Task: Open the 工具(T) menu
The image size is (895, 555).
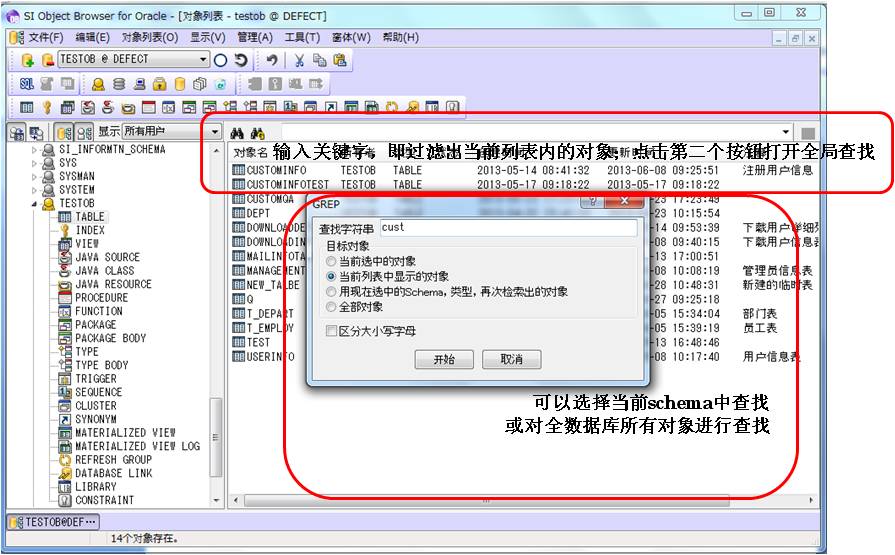Action: [x=303, y=37]
